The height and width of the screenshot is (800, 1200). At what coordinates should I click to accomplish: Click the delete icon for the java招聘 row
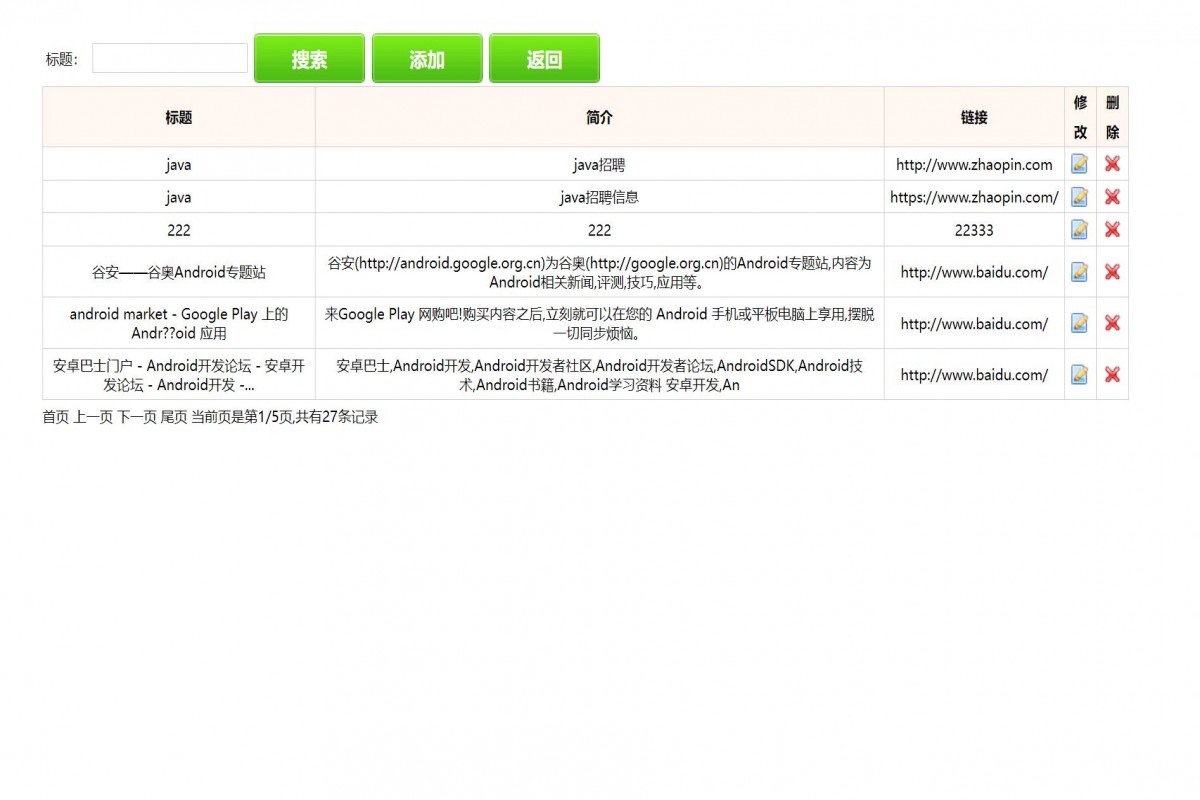(x=1112, y=164)
